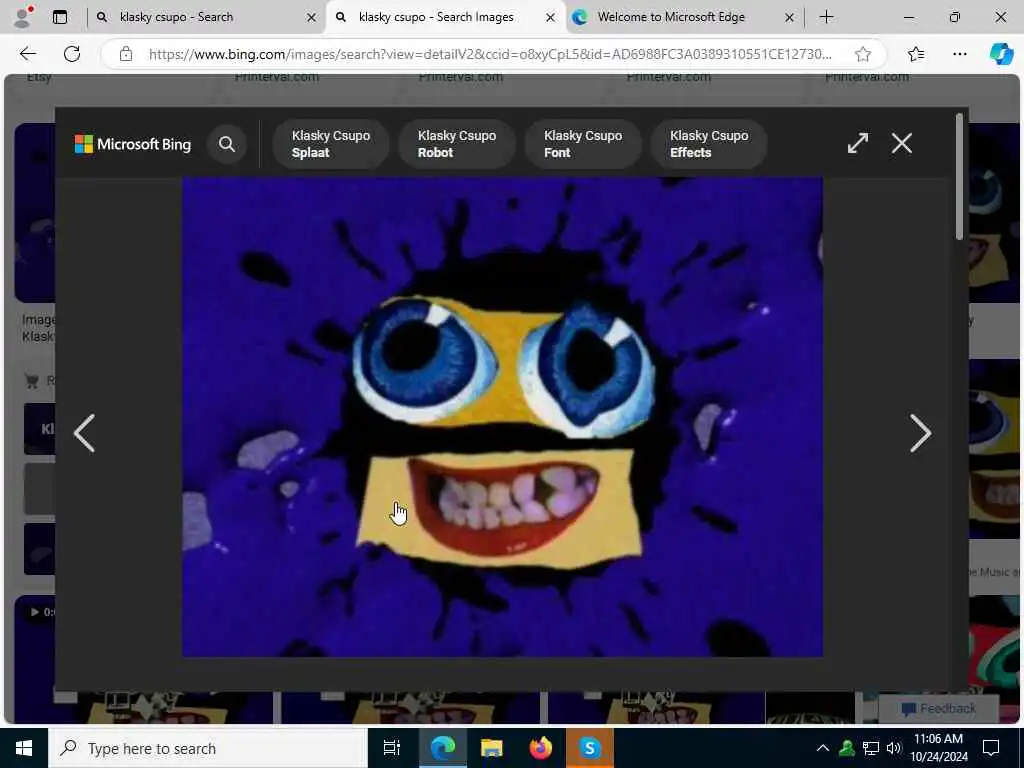Open the Bing search magnifier icon

coord(227,144)
